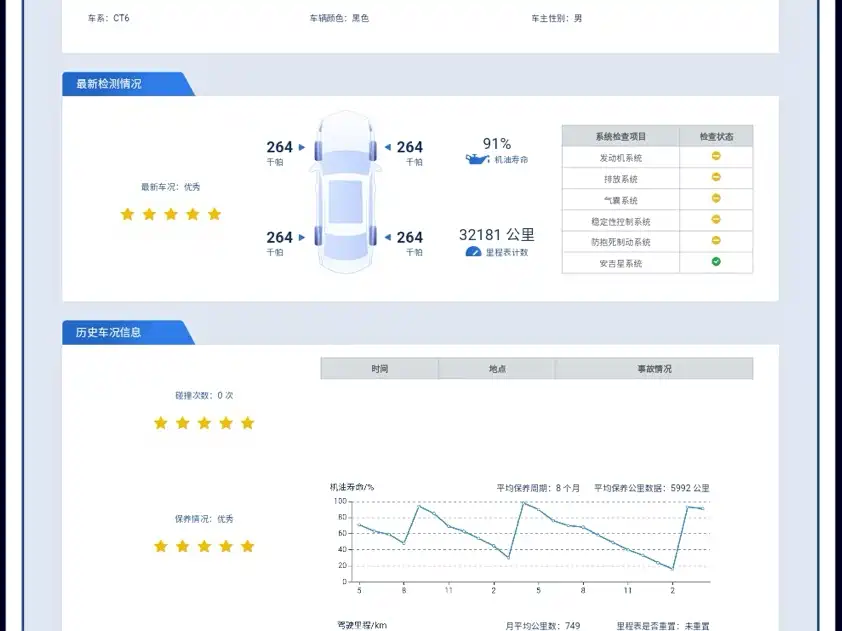Click the front-left tire on the car diagram
Screen dimensions: 842x631
point(319,150)
